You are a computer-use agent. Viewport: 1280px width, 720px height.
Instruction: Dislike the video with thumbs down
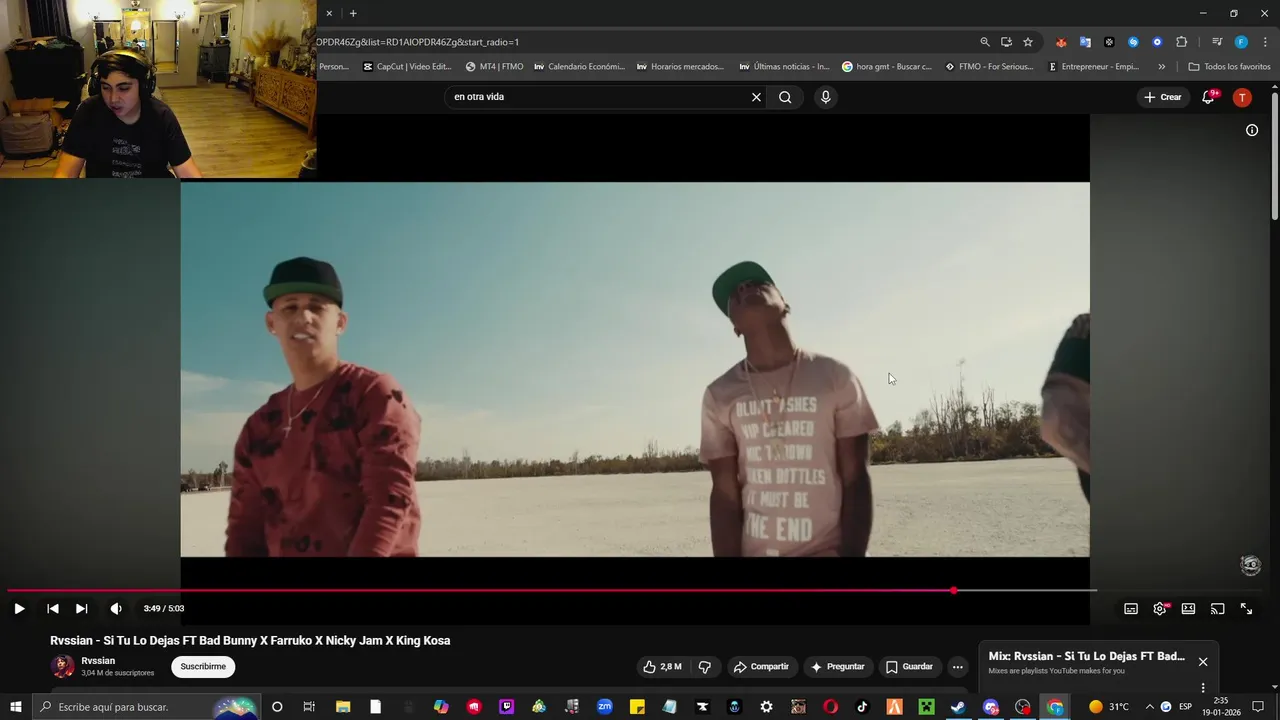[704, 667]
